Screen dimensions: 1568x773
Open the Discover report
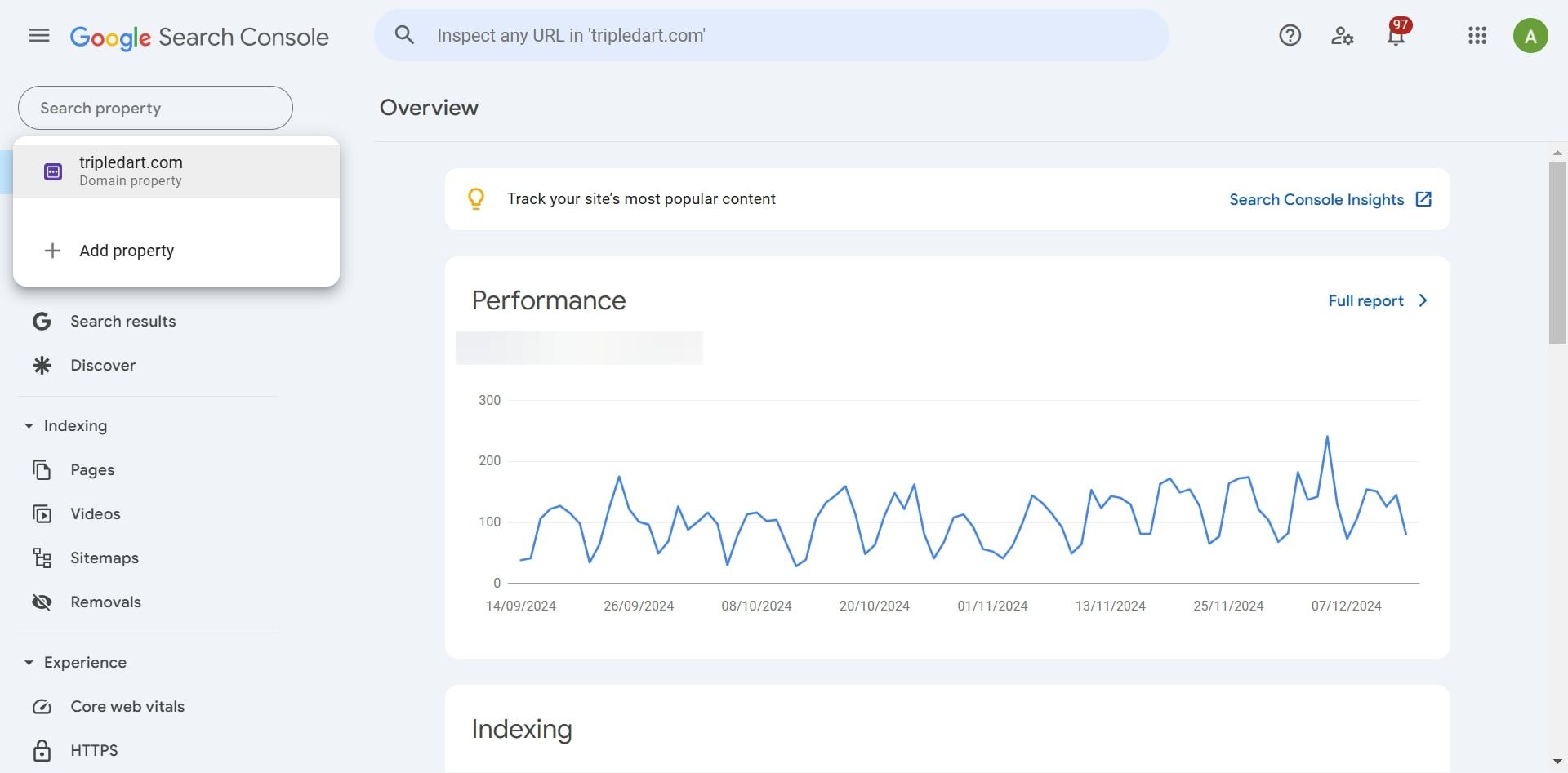[103, 366]
